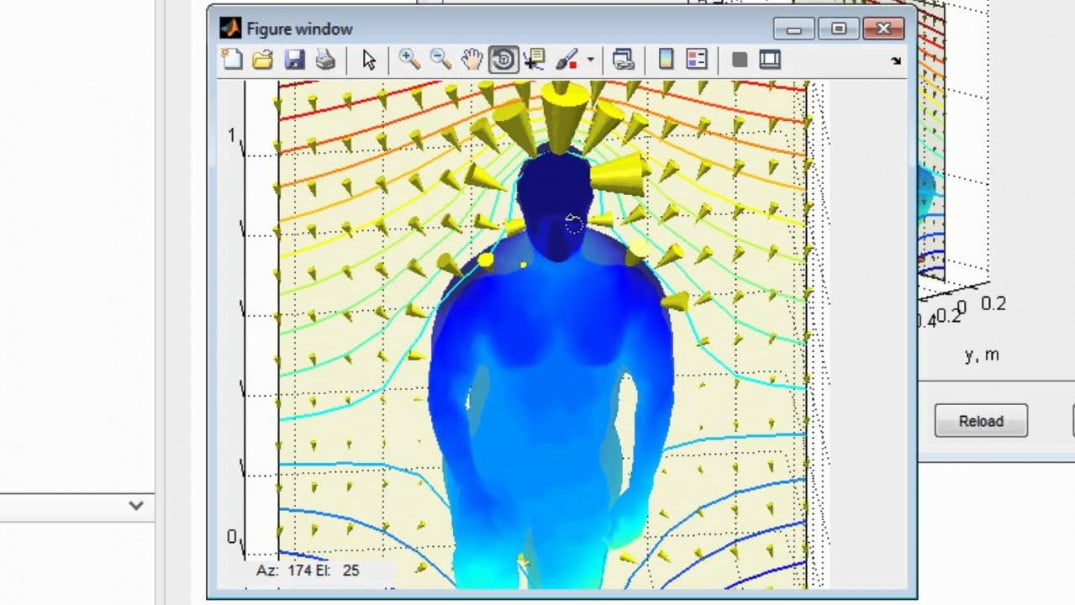Select the Zoom In magnifier tool
Viewport: 1075px width, 605px height.
pos(408,59)
